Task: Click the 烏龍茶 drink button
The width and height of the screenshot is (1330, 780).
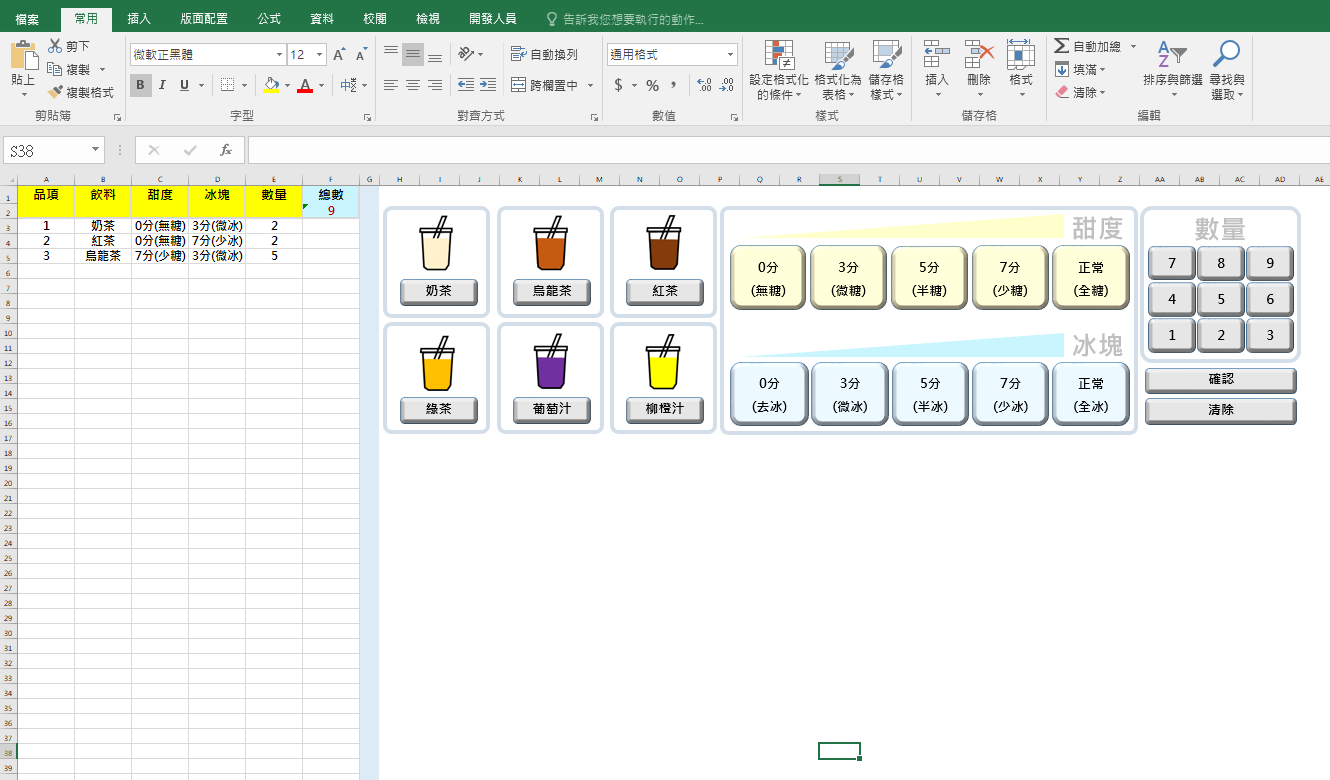Action: click(551, 292)
